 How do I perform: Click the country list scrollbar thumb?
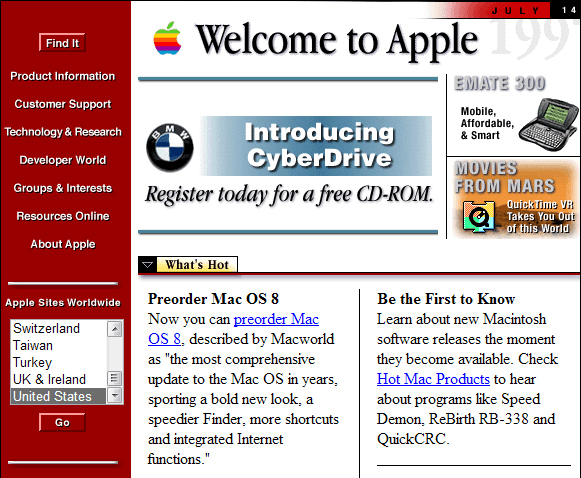tap(115, 379)
